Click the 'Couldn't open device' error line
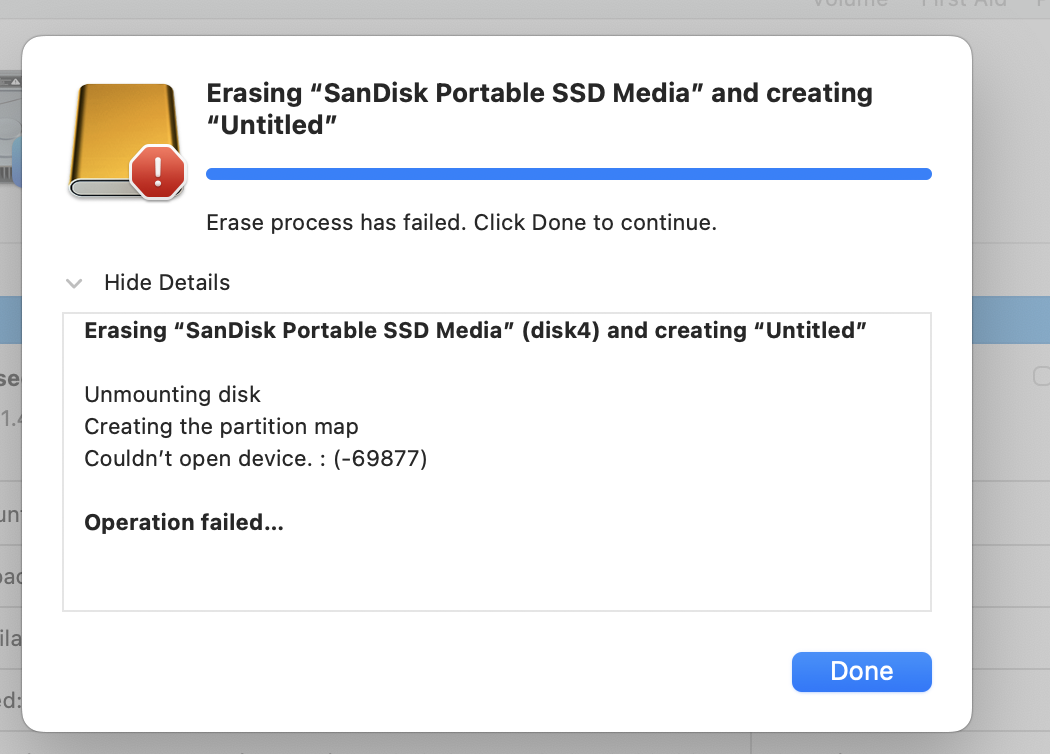This screenshot has height=754, width=1050. tap(255, 459)
